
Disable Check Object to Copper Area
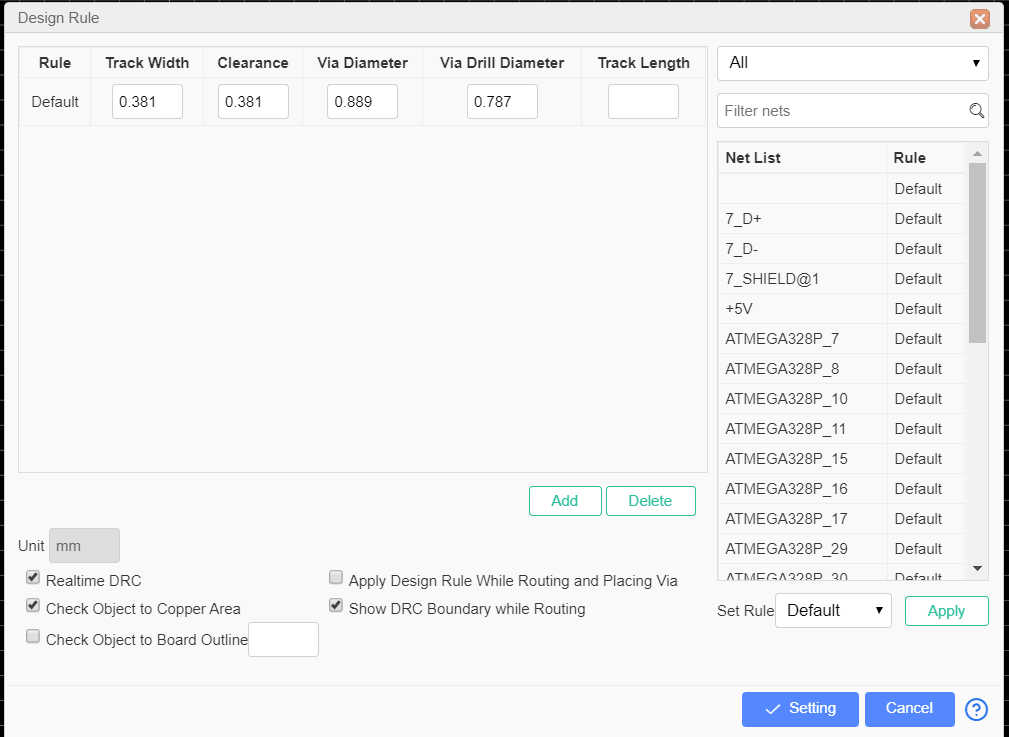pos(33,606)
